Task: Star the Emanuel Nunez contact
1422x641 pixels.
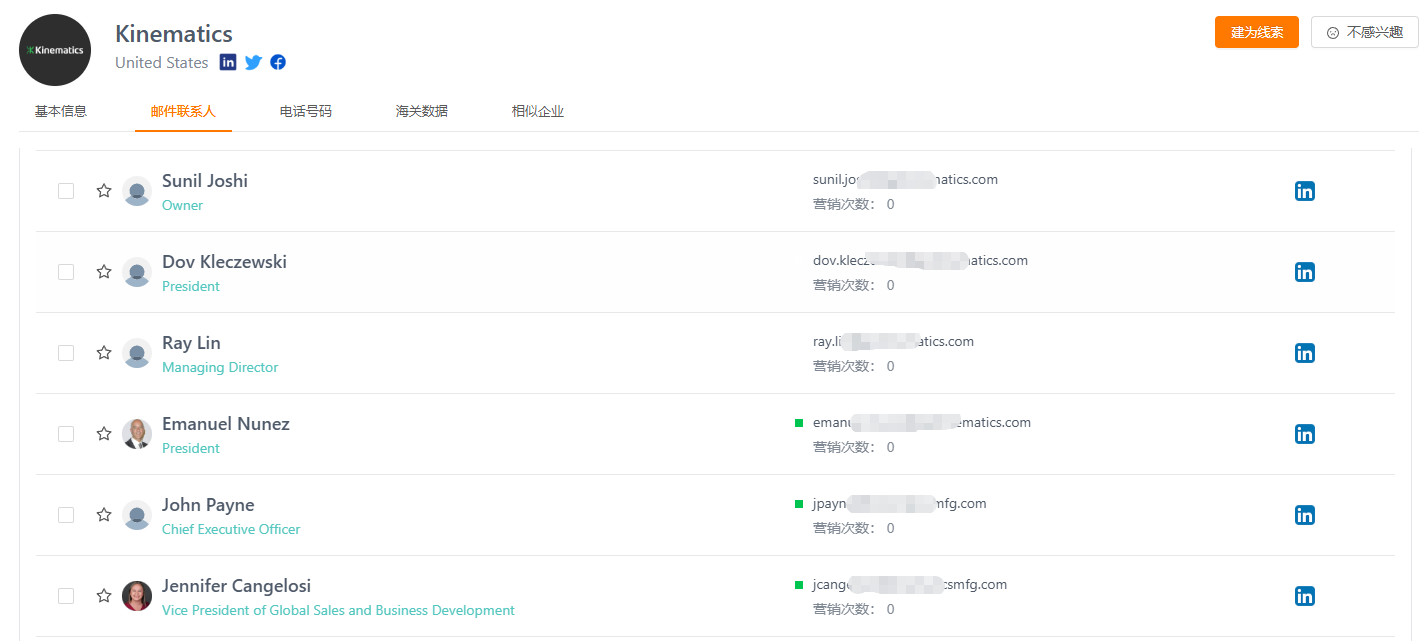Action: pos(104,434)
